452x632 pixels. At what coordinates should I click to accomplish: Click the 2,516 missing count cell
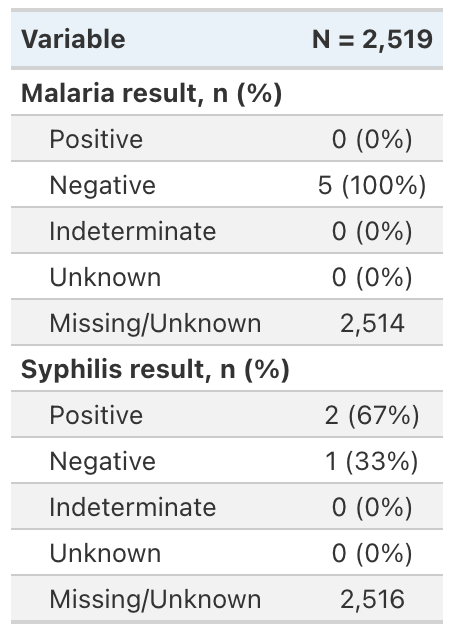point(372,599)
